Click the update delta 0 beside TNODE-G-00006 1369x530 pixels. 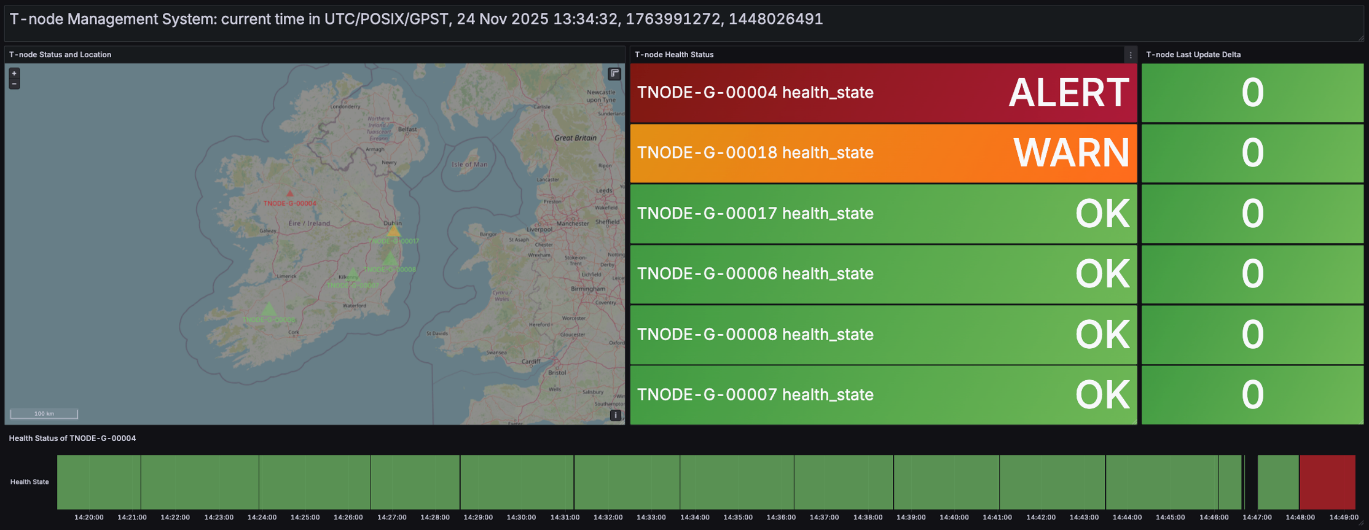point(1252,274)
